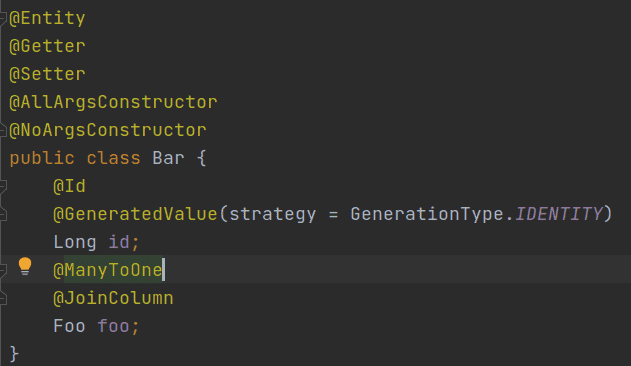The width and height of the screenshot is (631, 366).
Task: Click the @Getter annotation
Action: coord(47,46)
